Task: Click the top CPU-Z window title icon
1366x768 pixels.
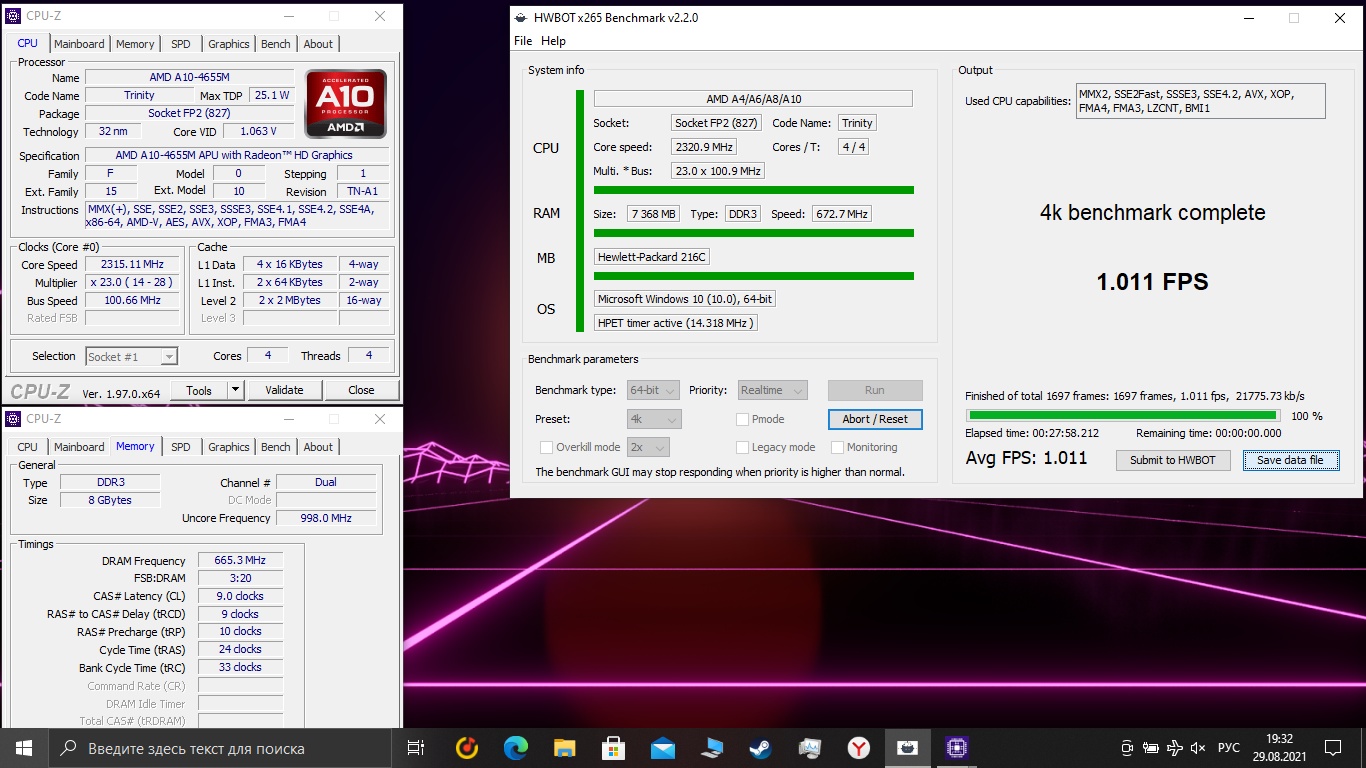Action: tap(13, 16)
